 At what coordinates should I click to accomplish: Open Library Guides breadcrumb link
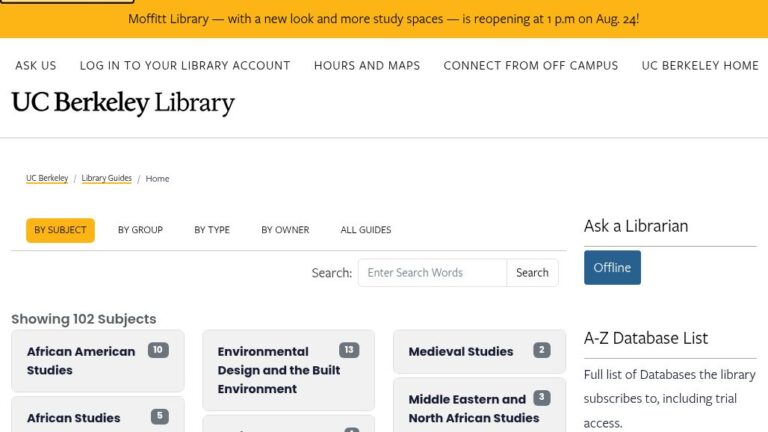[107, 178]
